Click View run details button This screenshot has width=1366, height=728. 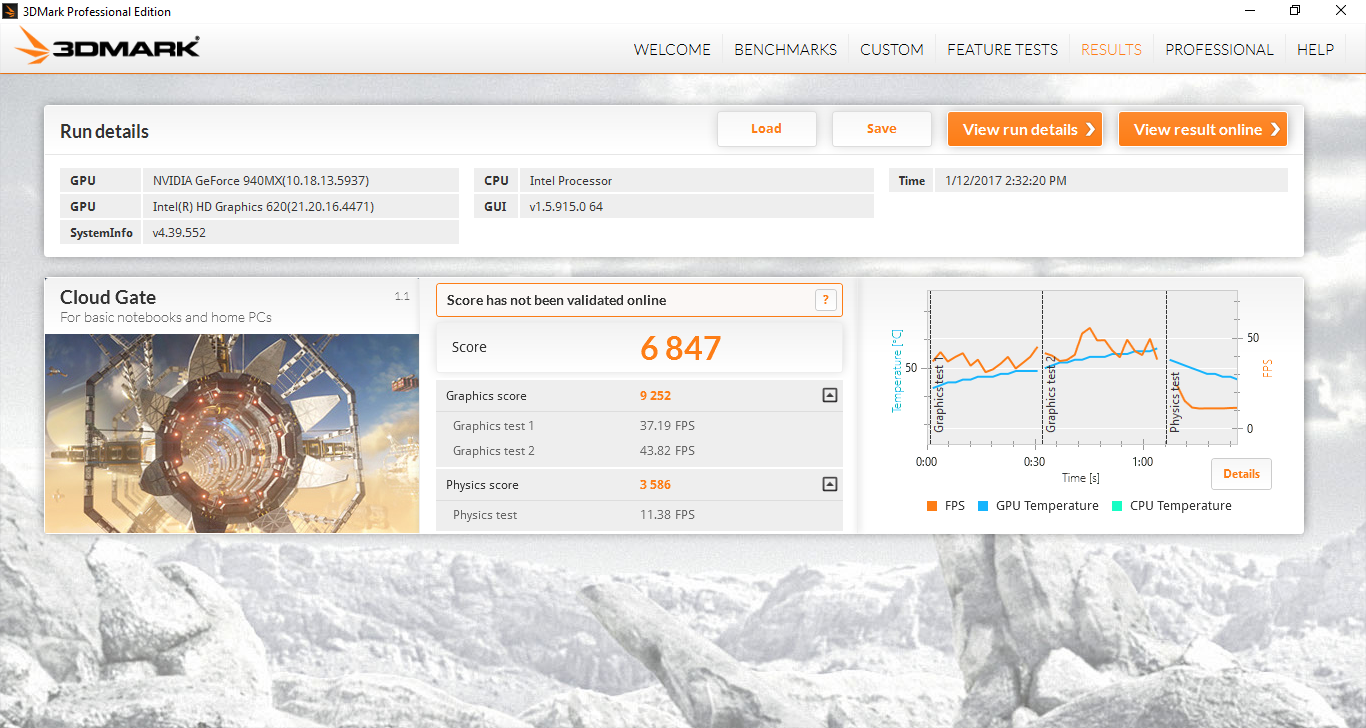(x=1025, y=129)
